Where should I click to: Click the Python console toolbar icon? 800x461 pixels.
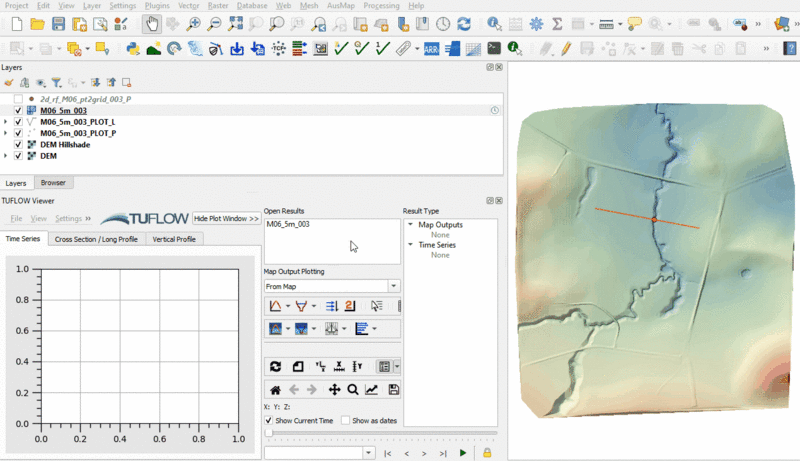pos(132,48)
